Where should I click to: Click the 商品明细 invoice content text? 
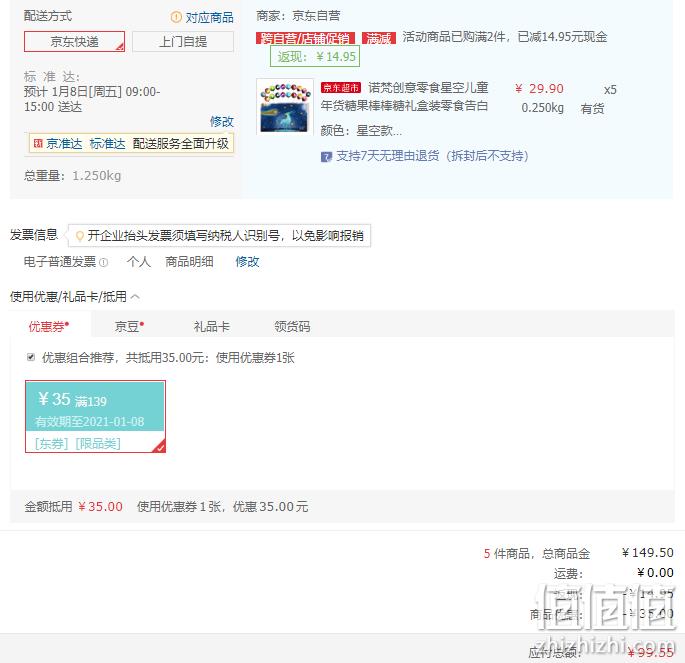[189, 262]
